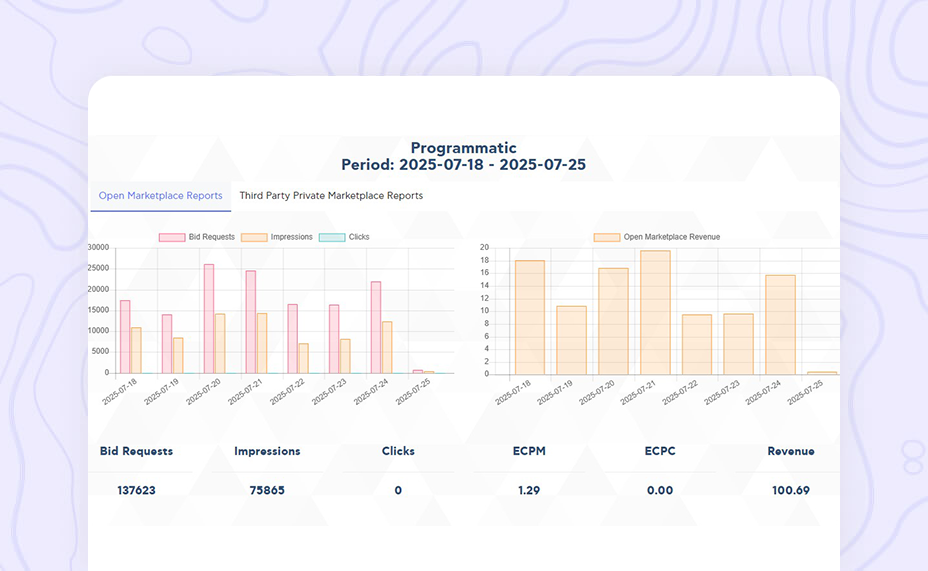Click the Clicks column header in table
The image size is (928, 571).
click(x=398, y=451)
